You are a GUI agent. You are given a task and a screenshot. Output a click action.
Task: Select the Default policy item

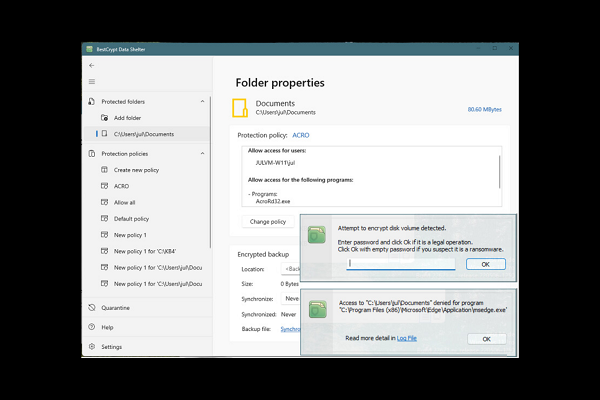[131, 218]
